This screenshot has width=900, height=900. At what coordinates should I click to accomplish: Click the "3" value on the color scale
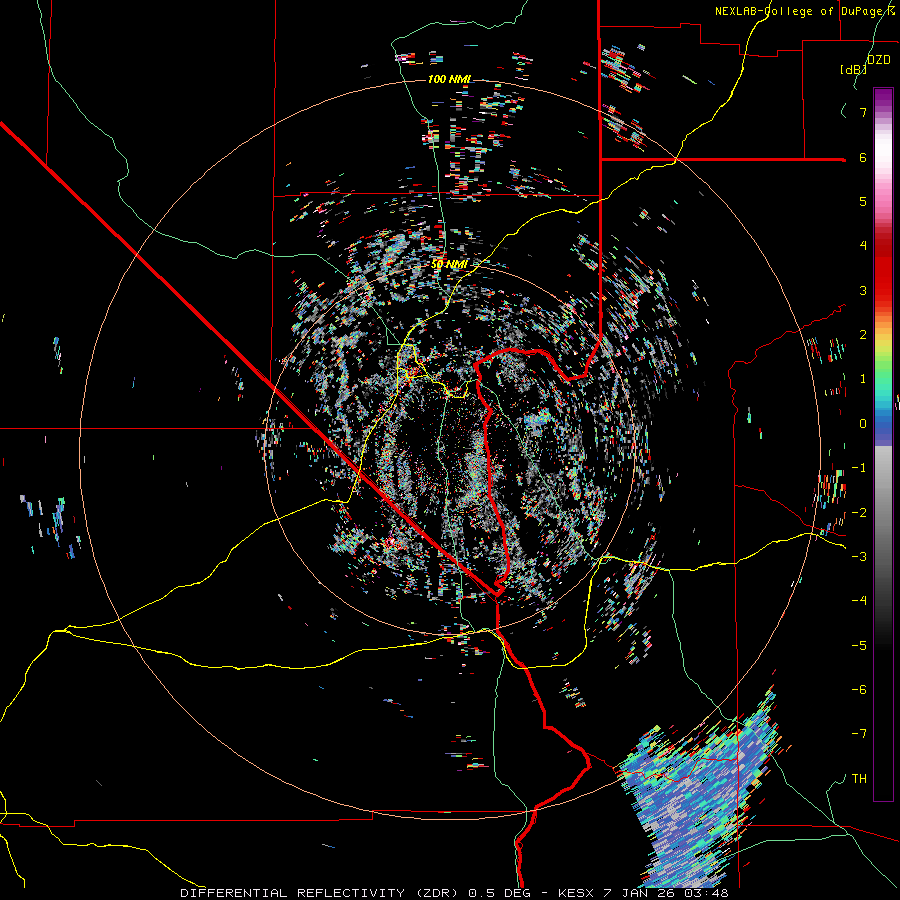point(863,290)
